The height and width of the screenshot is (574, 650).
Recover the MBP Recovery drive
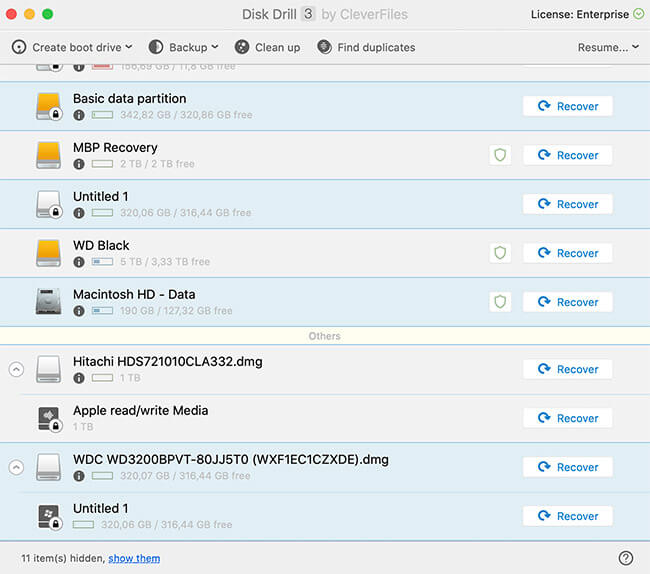(x=568, y=155)
